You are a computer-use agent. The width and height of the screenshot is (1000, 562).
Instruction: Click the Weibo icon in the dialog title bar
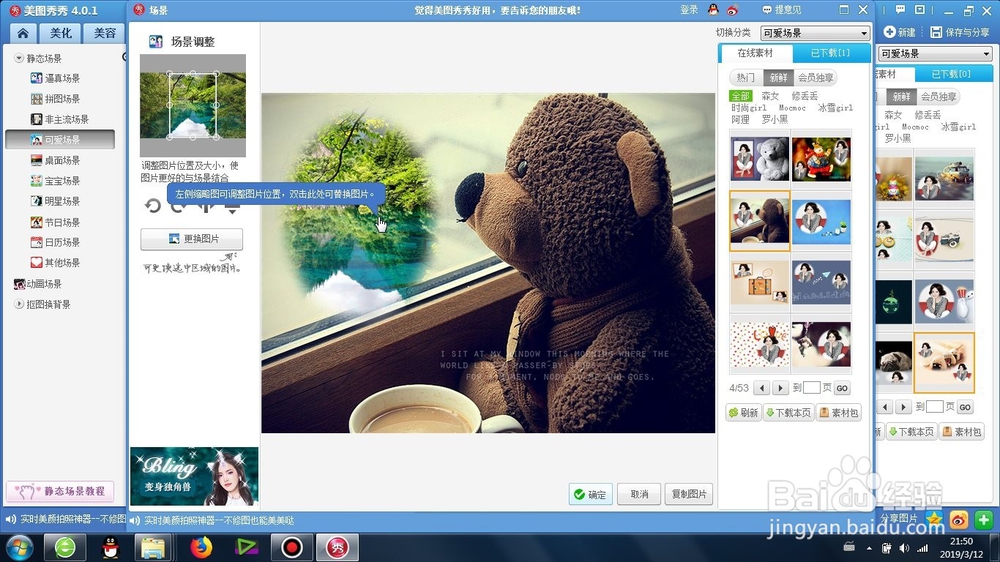[x=733, y=10]
